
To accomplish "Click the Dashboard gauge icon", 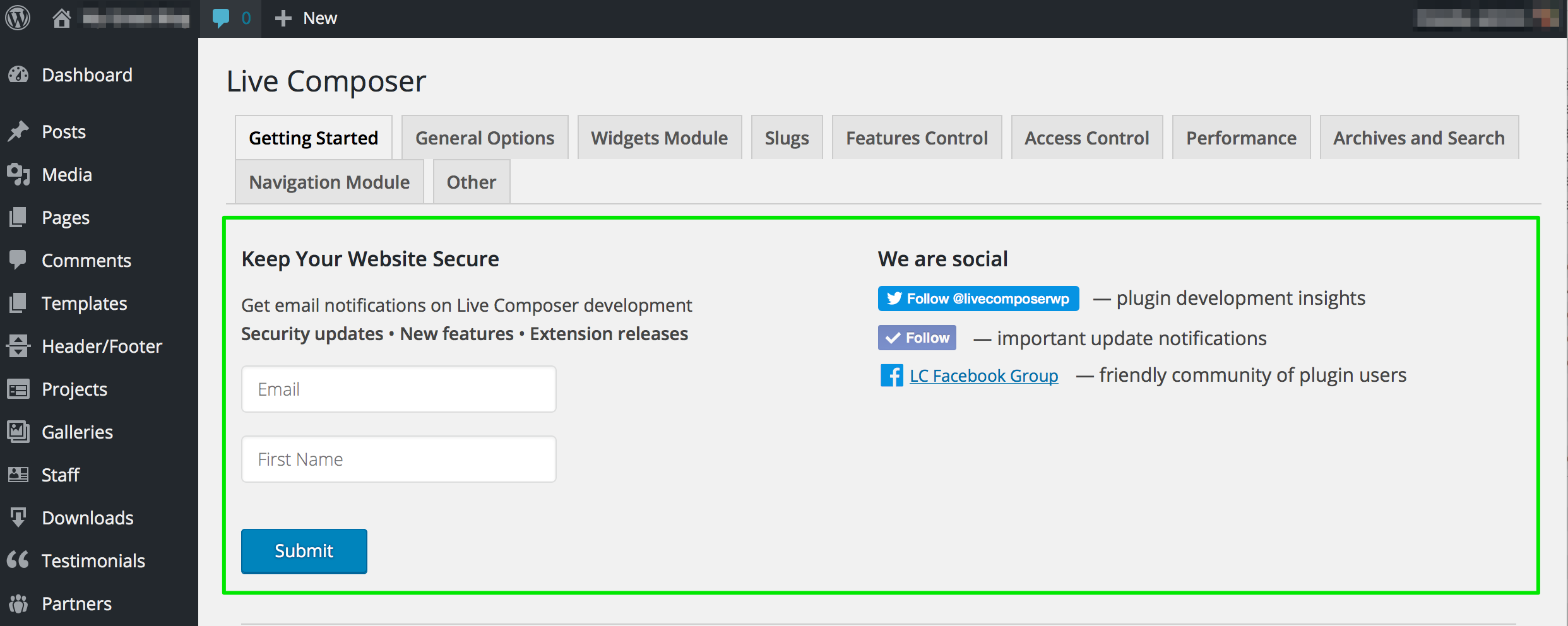I will click(19, 74).
